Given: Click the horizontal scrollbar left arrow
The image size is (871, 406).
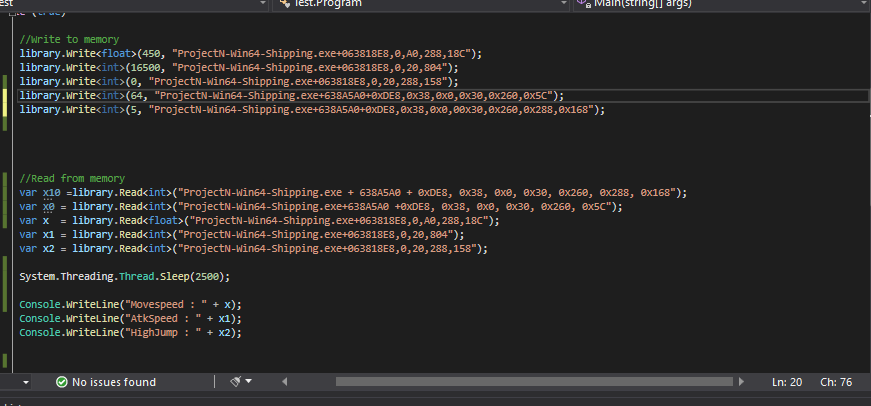Looking at the screenshot, I should click(284, 382).
